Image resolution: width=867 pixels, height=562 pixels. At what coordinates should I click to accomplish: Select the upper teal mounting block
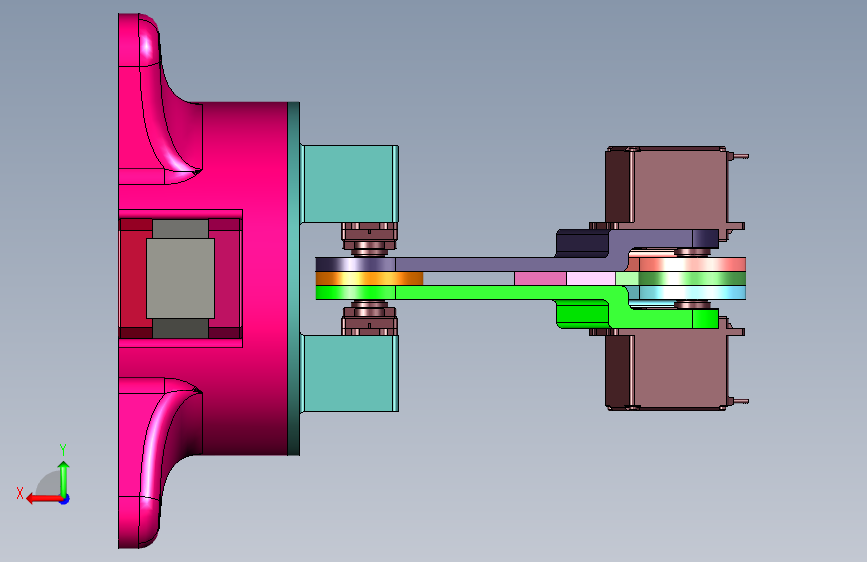coord(351,184)
